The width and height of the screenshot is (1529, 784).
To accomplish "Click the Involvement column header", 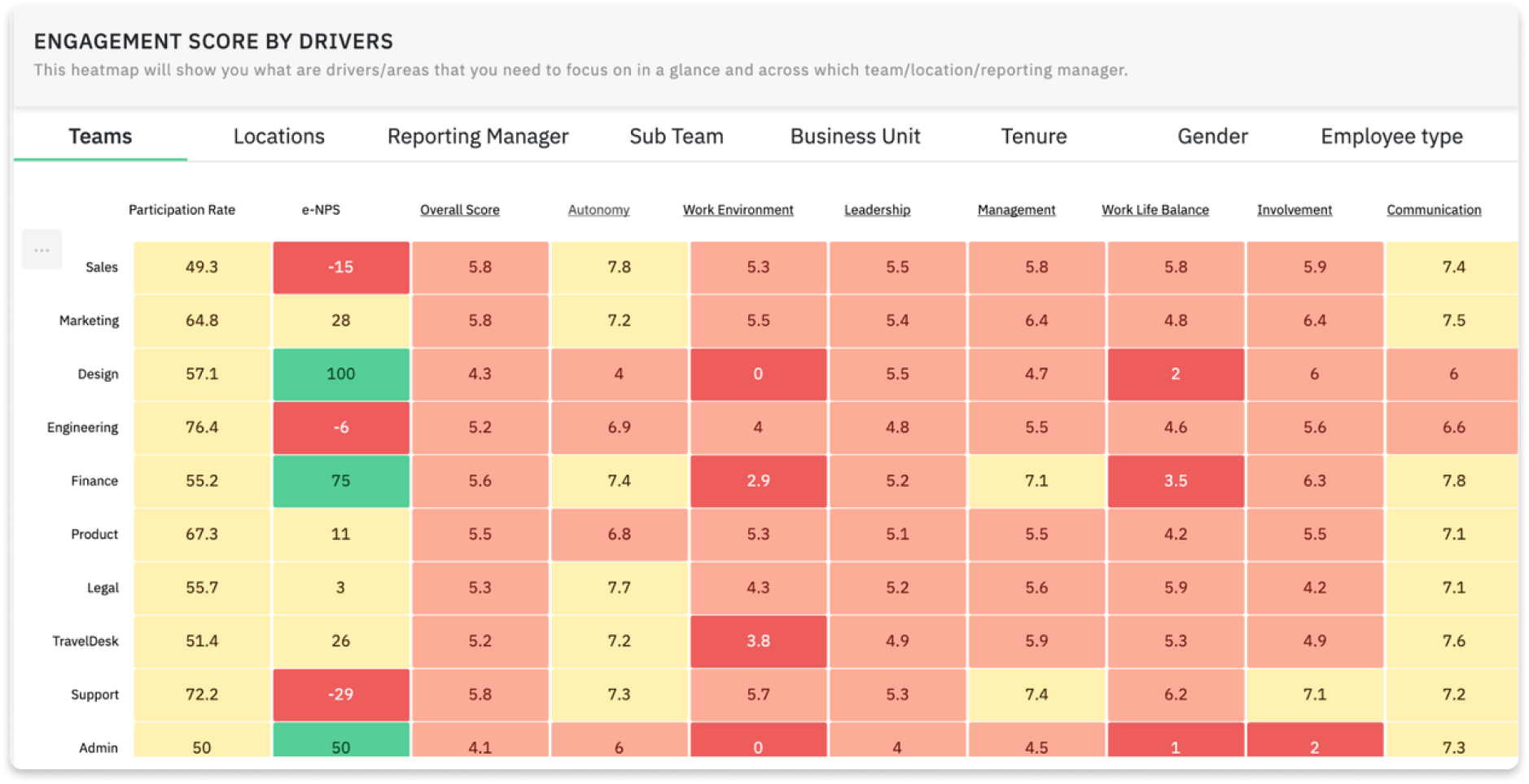I will pos(1294,209).
